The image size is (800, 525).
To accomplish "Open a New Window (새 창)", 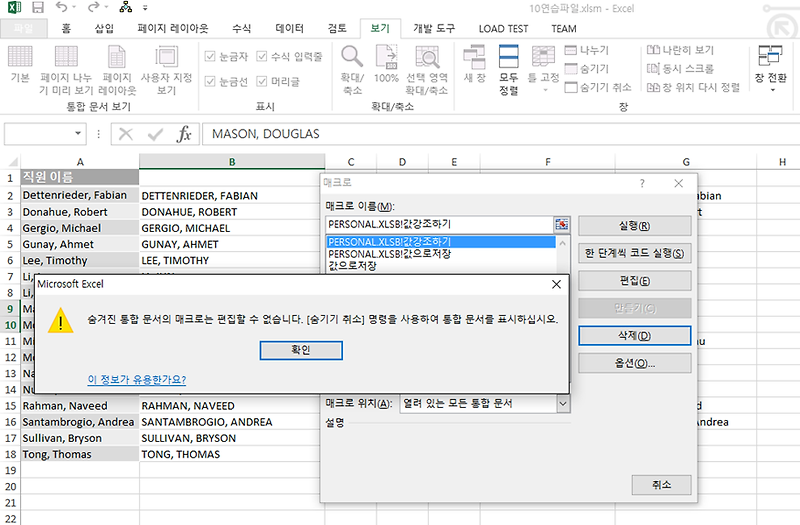I will coord(474,64).
